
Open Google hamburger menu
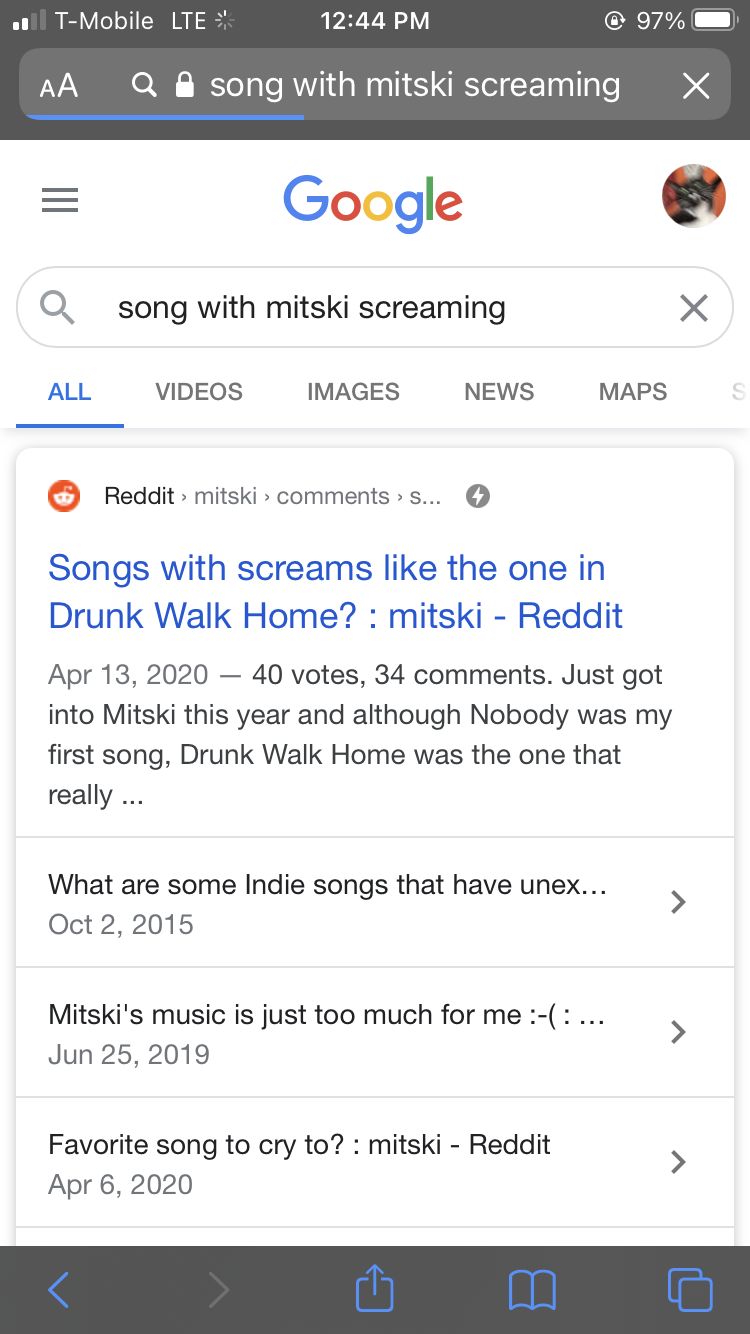coord(60,202)
